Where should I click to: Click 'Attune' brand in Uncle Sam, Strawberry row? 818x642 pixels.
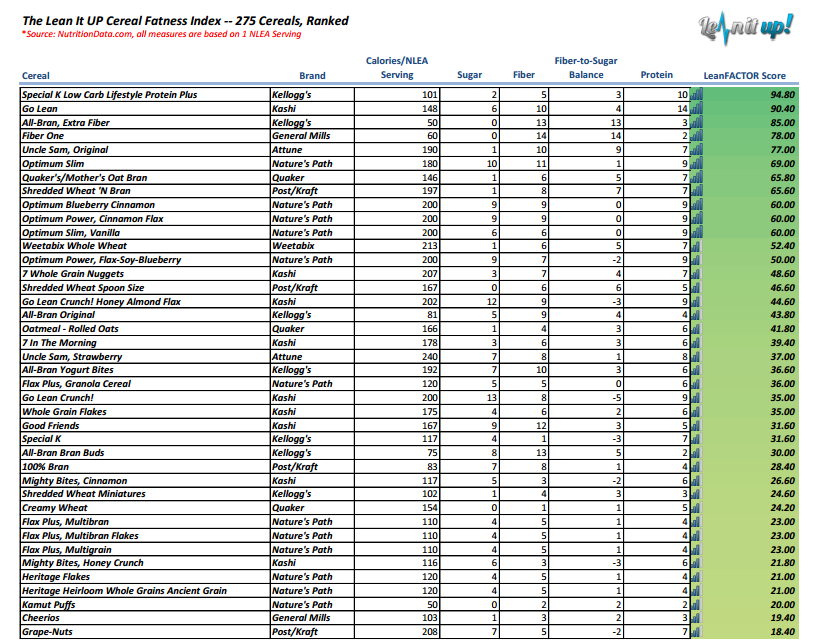tap(312, 357)
